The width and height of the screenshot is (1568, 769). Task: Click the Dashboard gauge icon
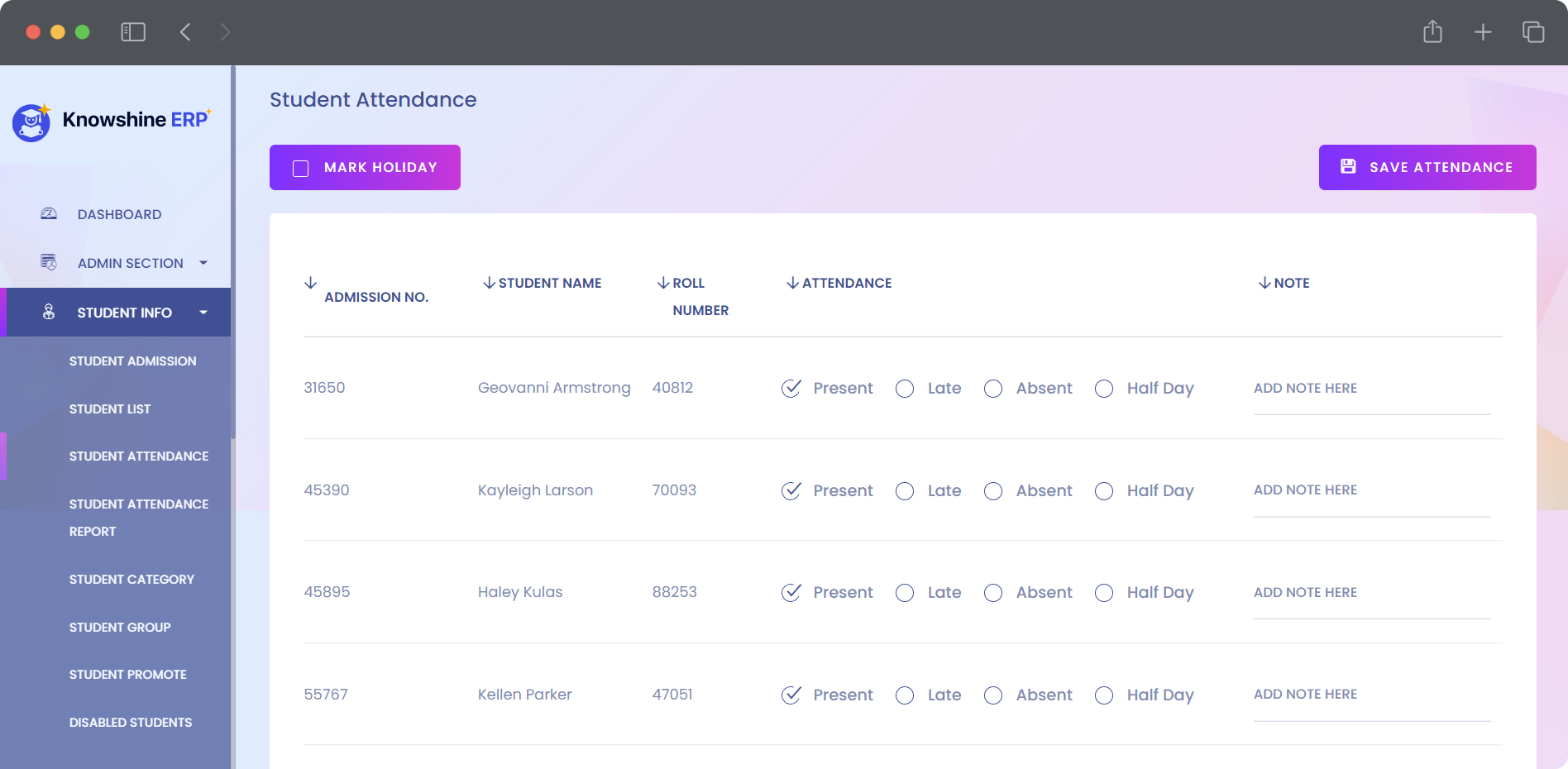pyautogui.click(x=49, y=214)
